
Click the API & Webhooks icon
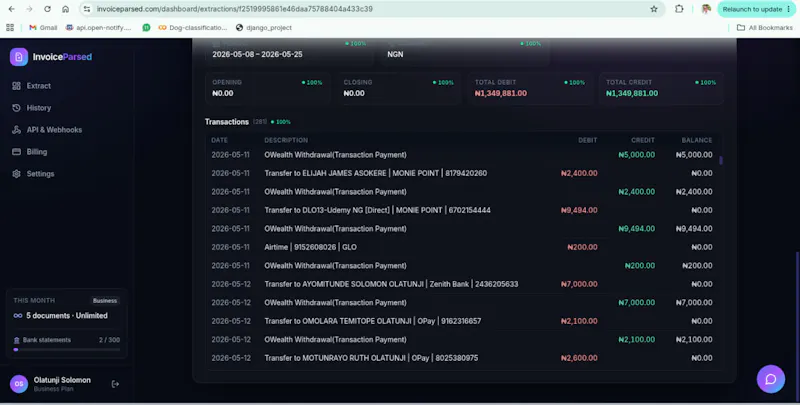point(16,130)
